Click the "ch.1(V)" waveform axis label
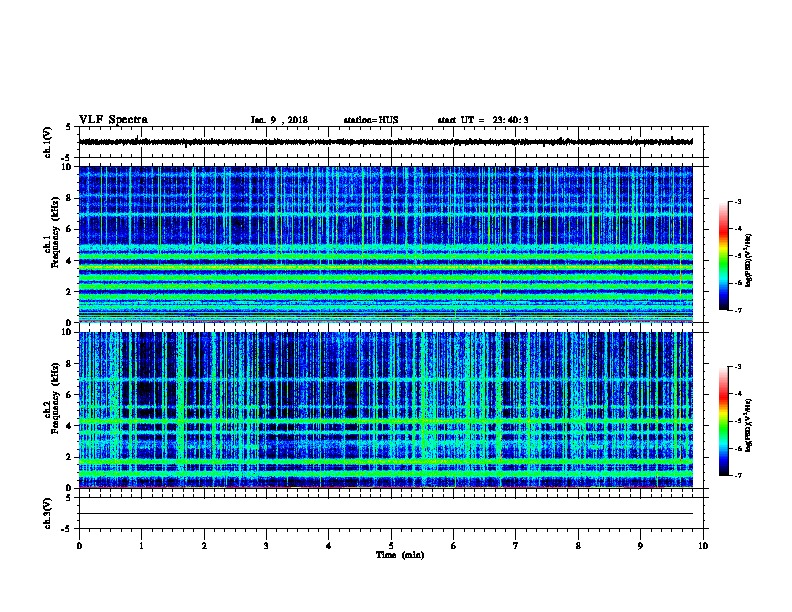 coord(47,142)
